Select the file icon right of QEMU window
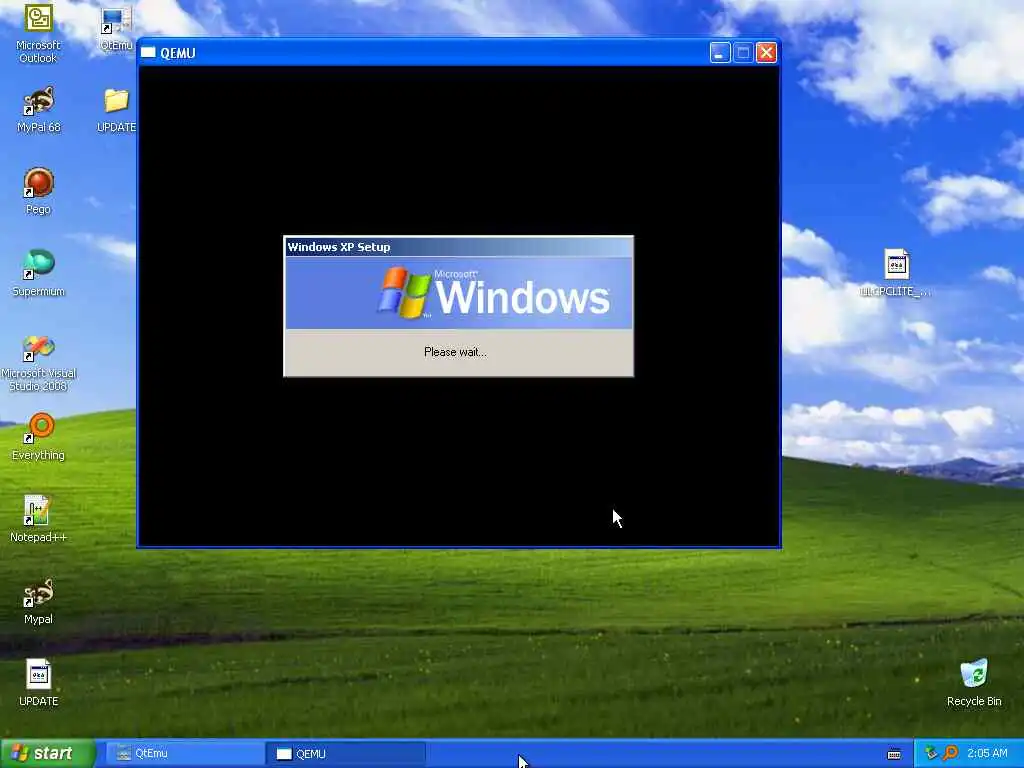This screenshot has width=1024, height=768. [897, 273]
